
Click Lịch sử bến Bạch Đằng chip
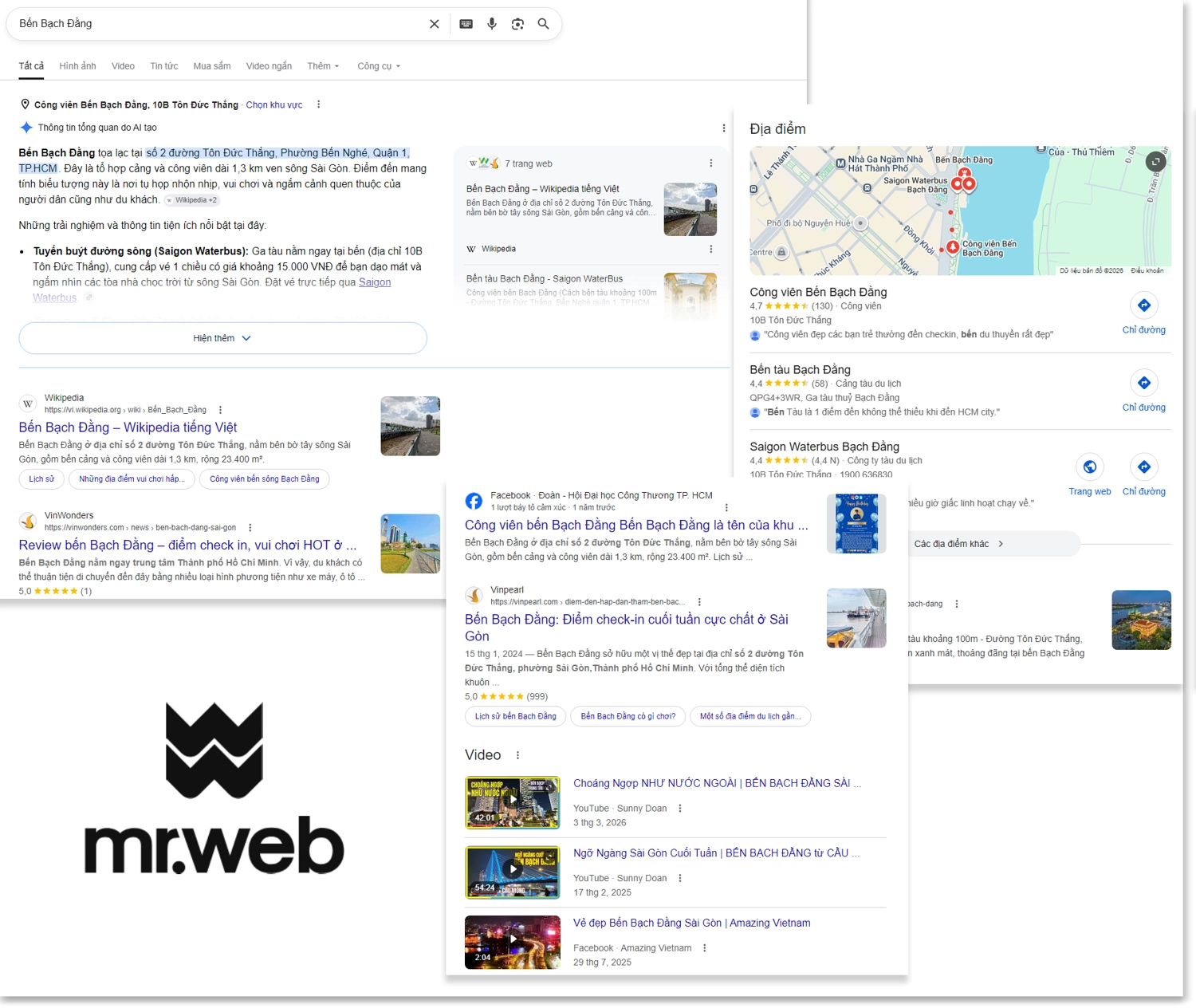[516, 716]
